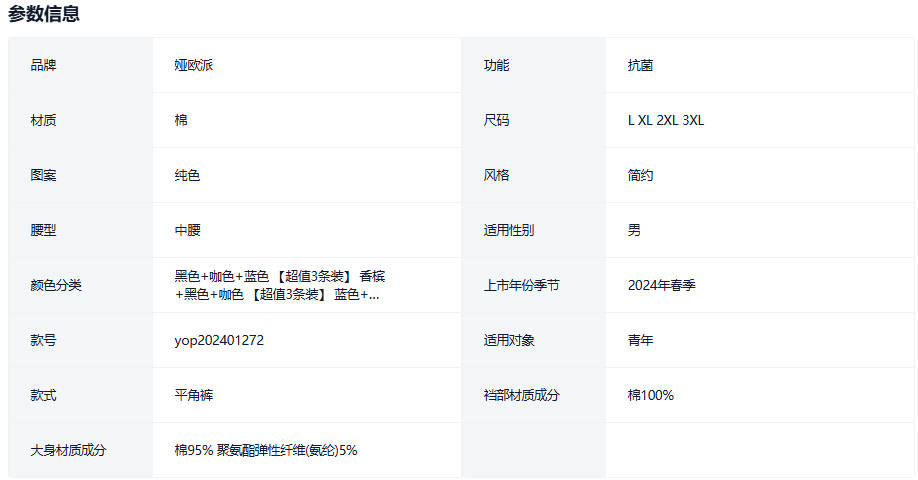Viewport: 918px width, 480px height.
Task: Click the 中腰 waist type value
Action: pyautogui.click(x=187, y=230)
